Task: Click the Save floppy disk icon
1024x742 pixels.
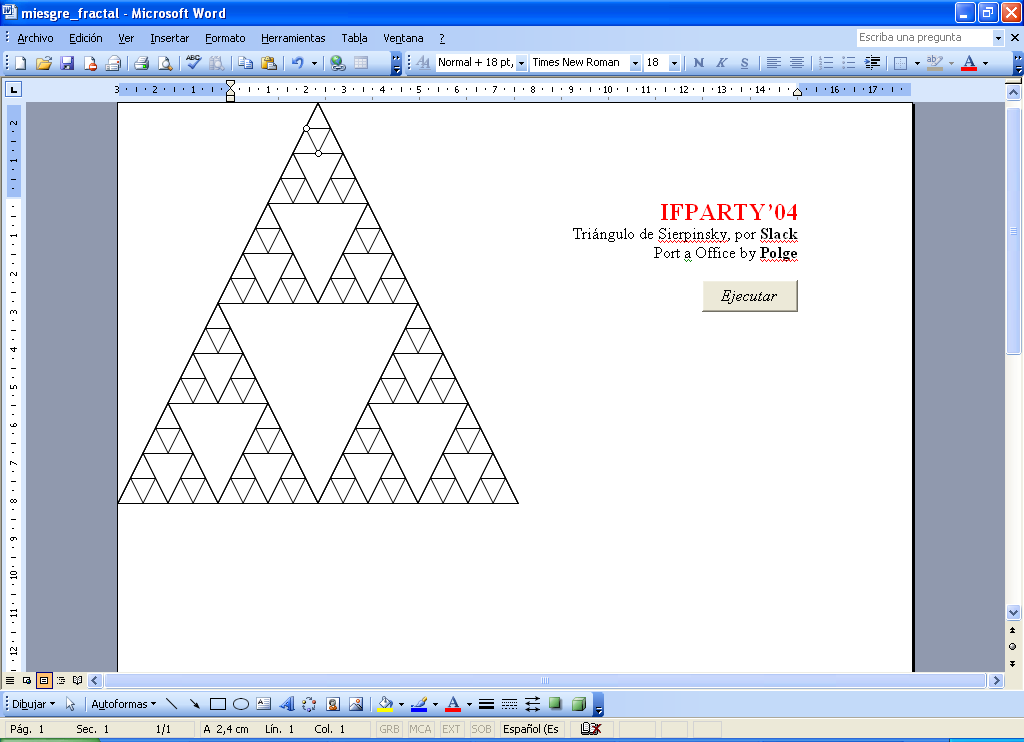Action: coord(67,63)
